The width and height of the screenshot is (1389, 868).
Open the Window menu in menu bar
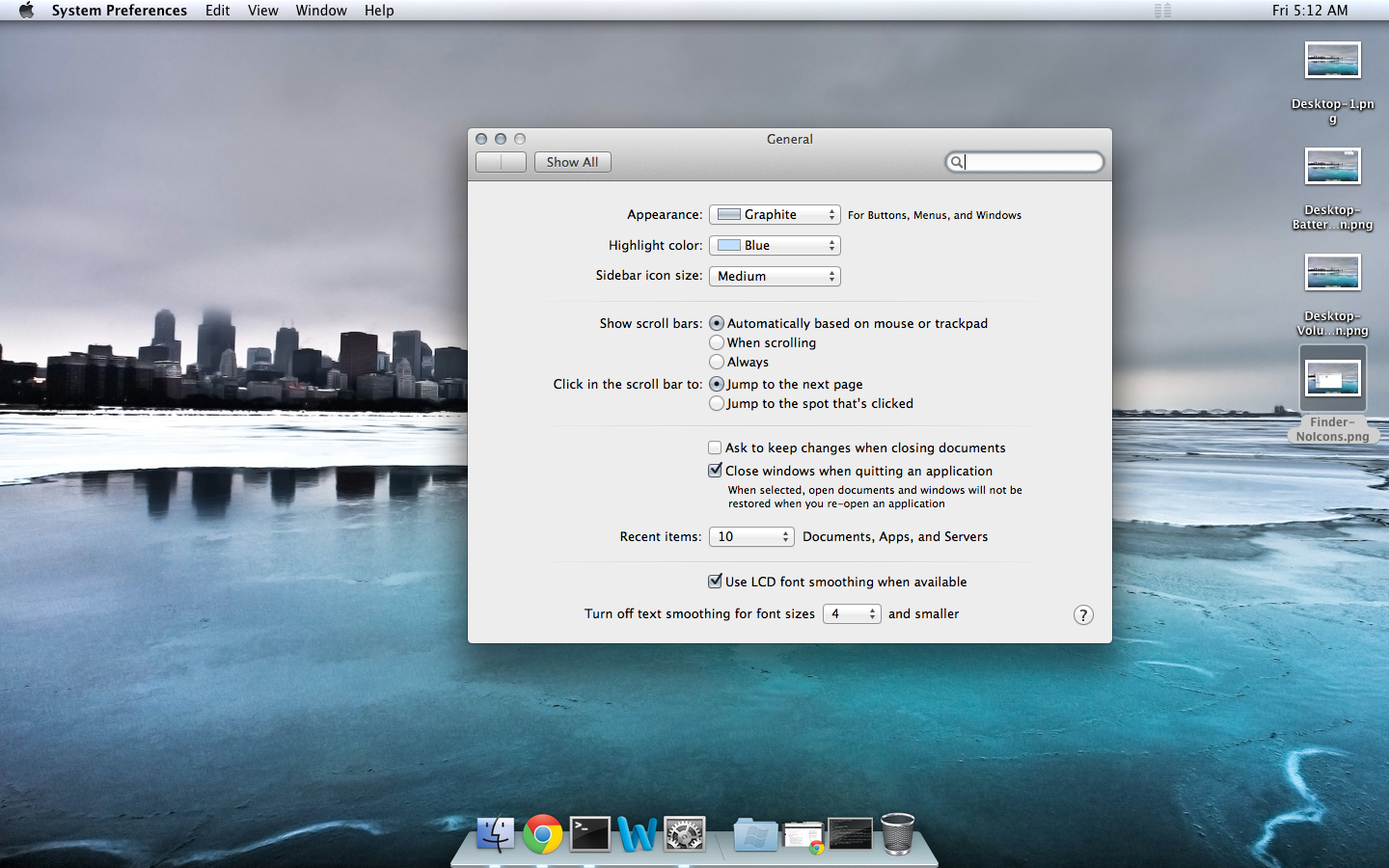pos(321,11)
